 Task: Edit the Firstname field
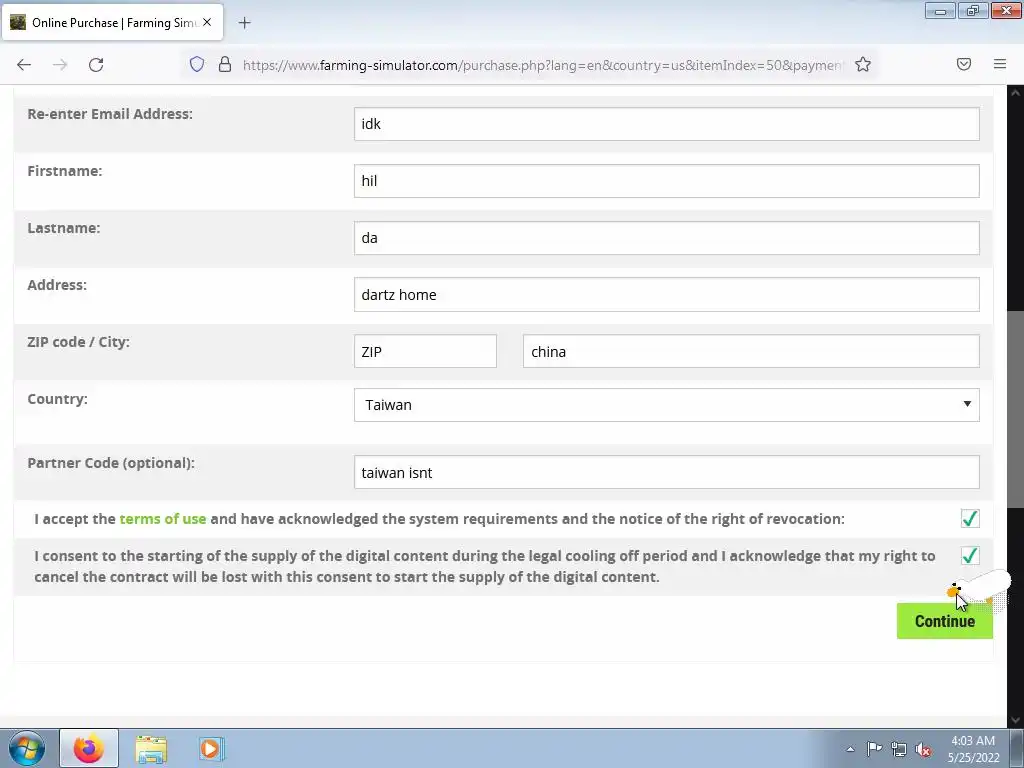[x=667, y=181]
